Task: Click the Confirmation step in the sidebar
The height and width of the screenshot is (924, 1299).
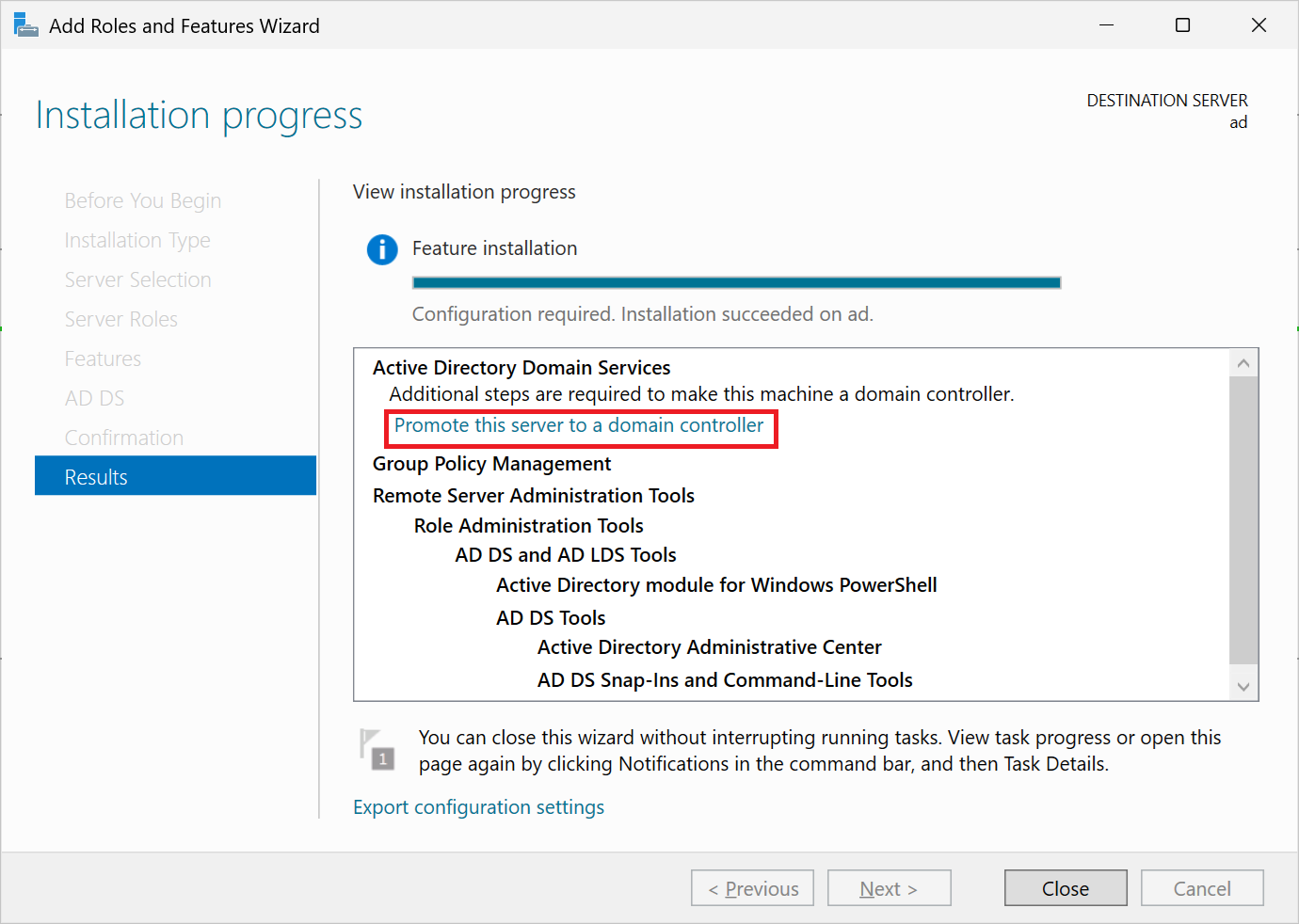Action: click(123, 437)
